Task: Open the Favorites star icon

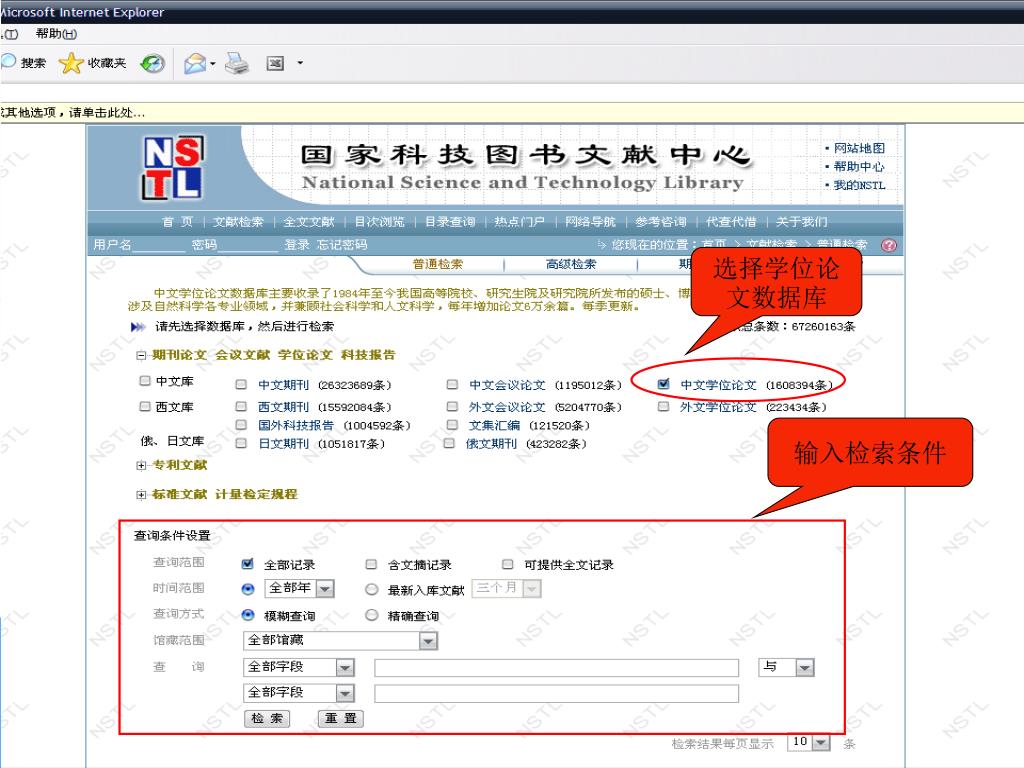Action: click(x=71, y=63)
